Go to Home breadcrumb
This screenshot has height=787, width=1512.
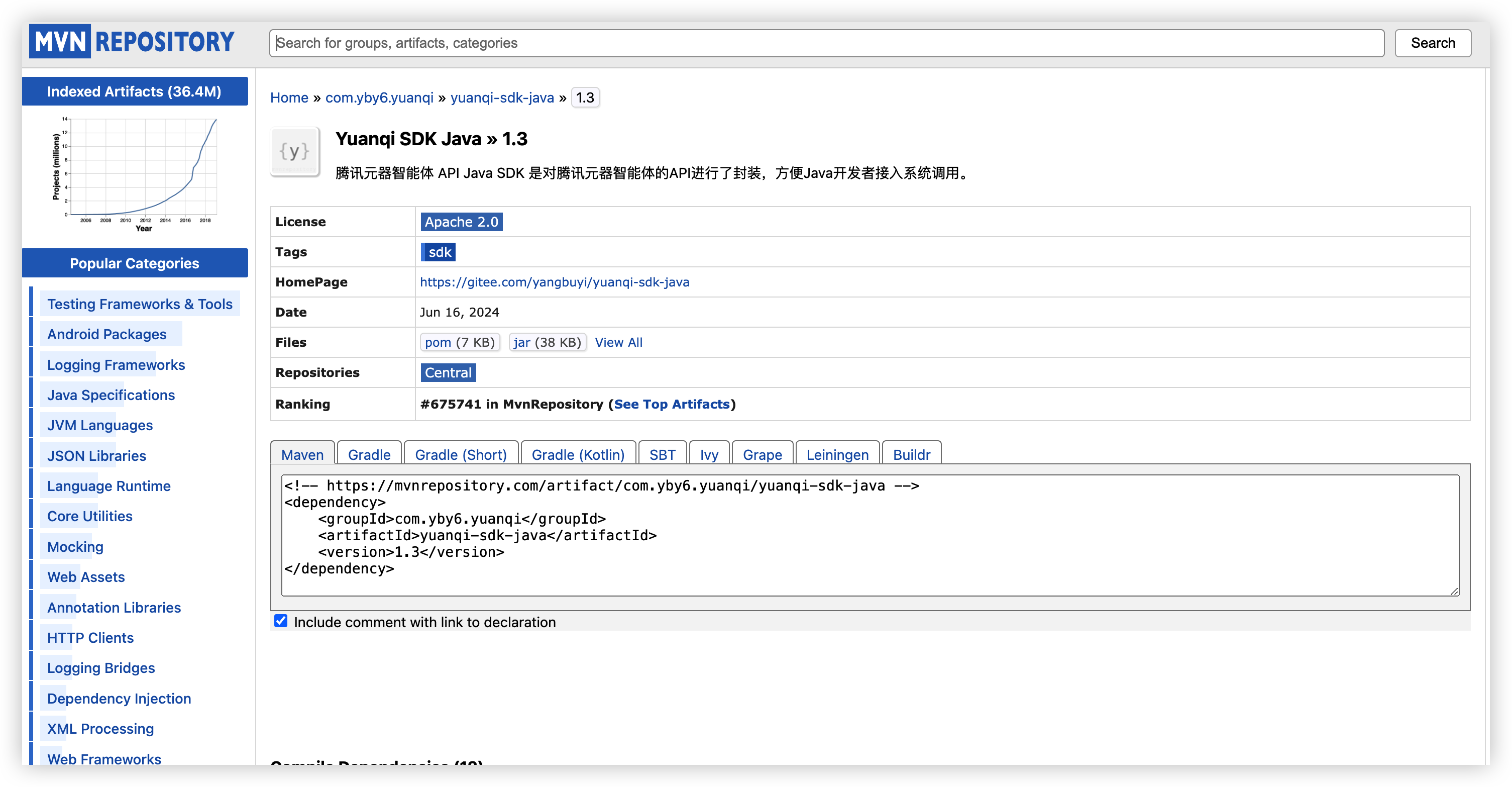(x=289, y=97)
